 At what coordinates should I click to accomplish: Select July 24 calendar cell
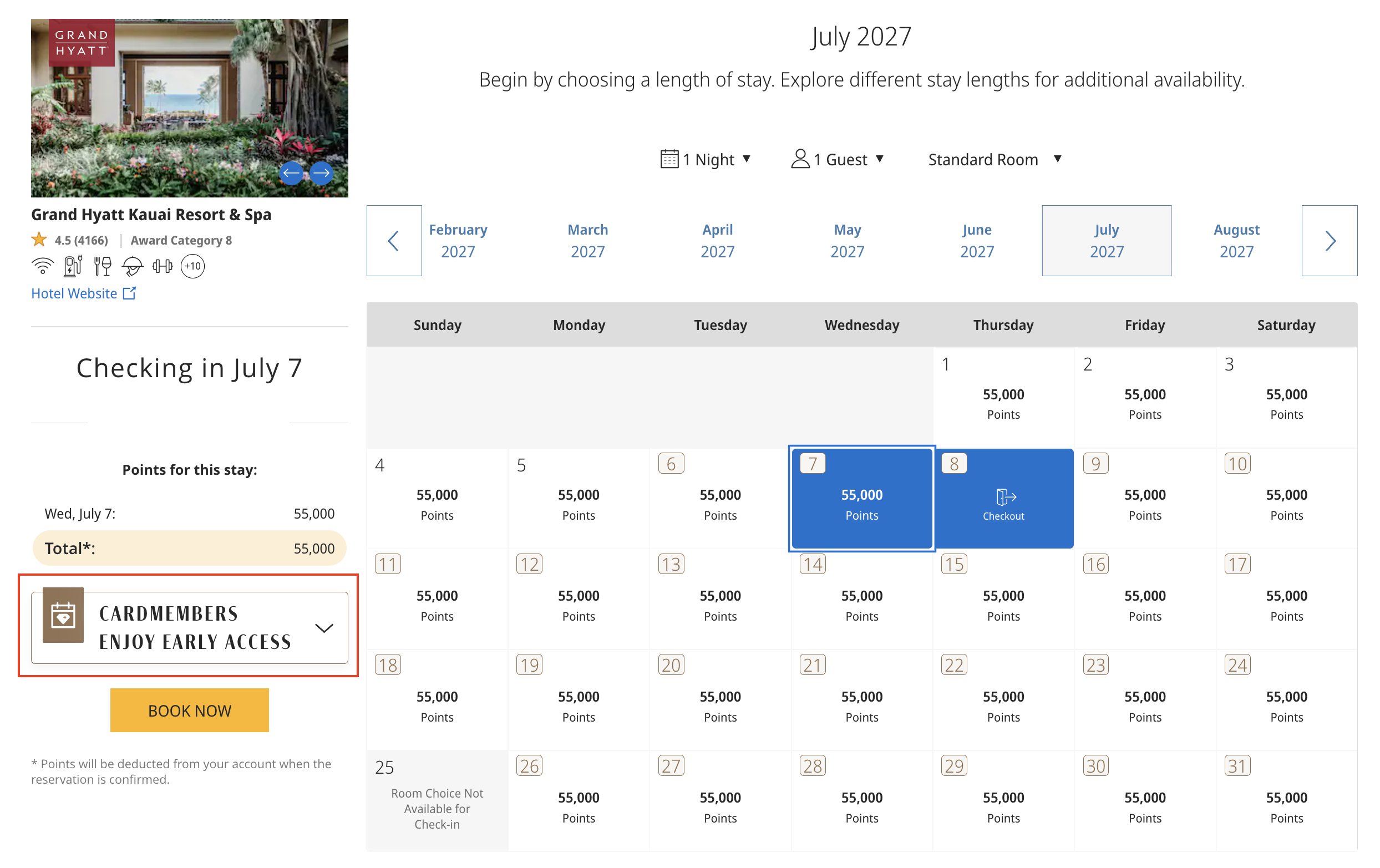click(x=1286, y=699)
